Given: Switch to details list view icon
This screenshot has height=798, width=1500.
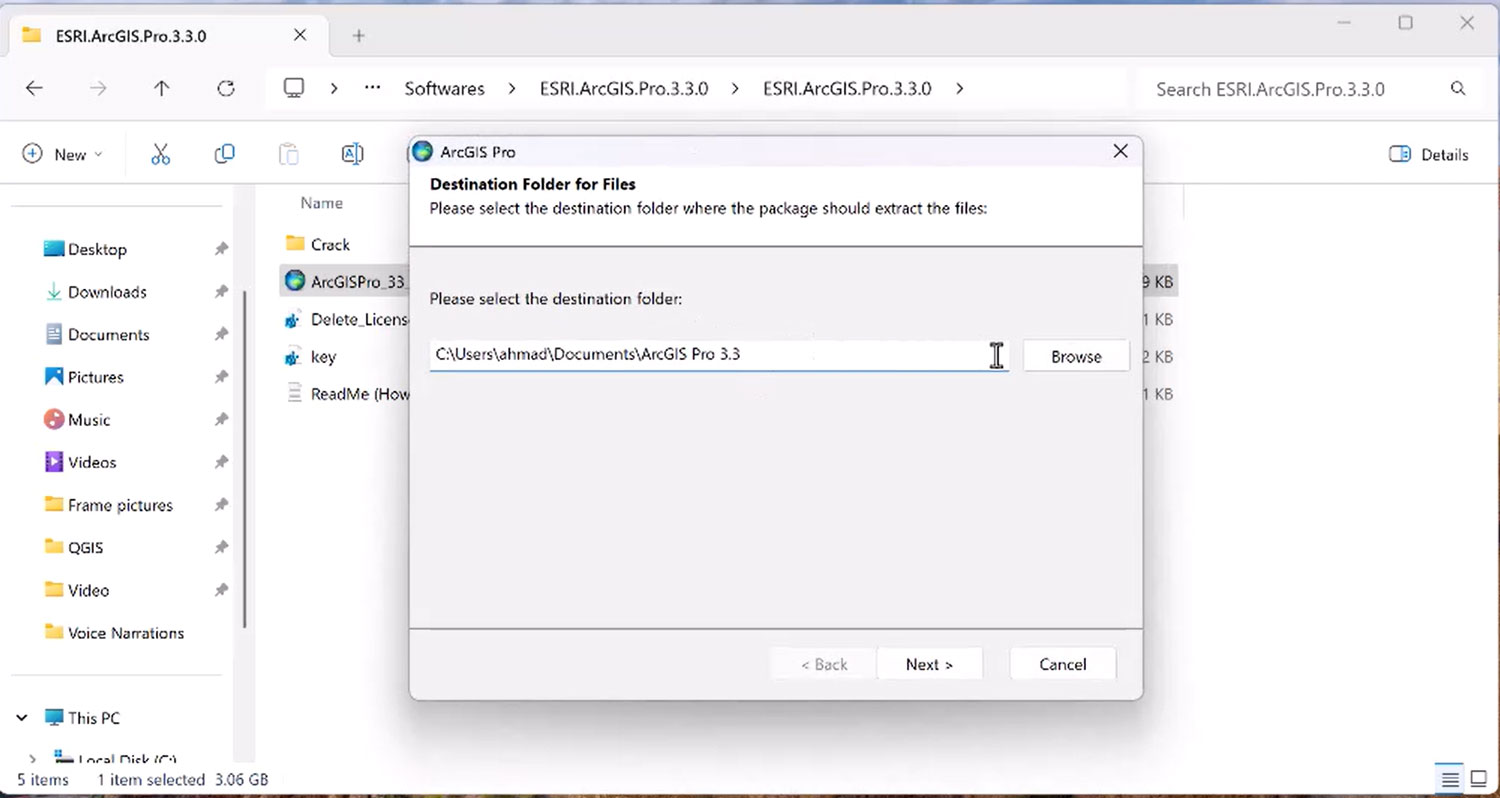Looking at the screenshot, I should (1449, 779).
